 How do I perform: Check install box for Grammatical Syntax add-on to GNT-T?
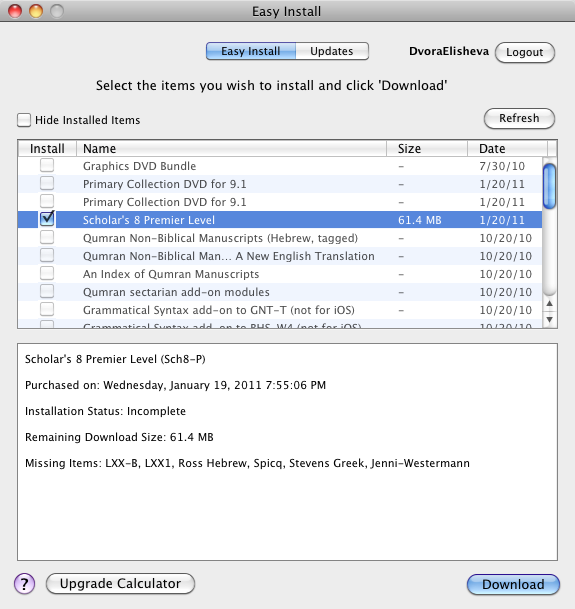(x=47, y=309)
